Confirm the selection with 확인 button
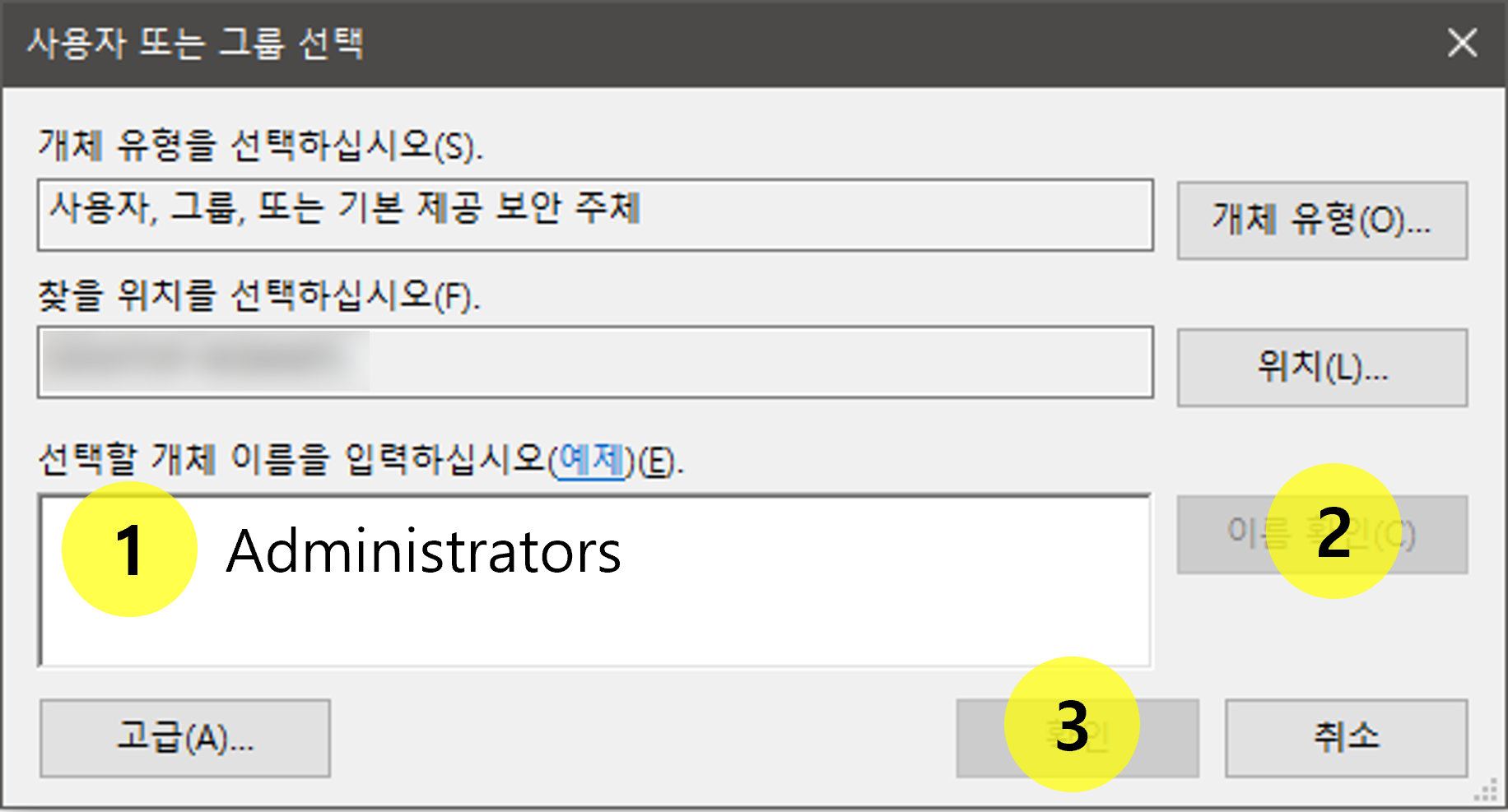The width and height of the screenshot is (1508, 812). pos(1077,738)
